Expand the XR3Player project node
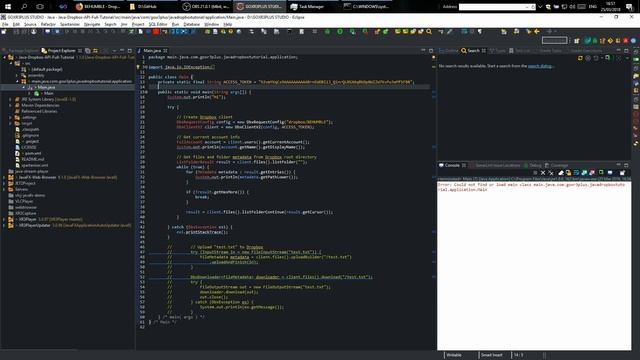 (4, 219)
